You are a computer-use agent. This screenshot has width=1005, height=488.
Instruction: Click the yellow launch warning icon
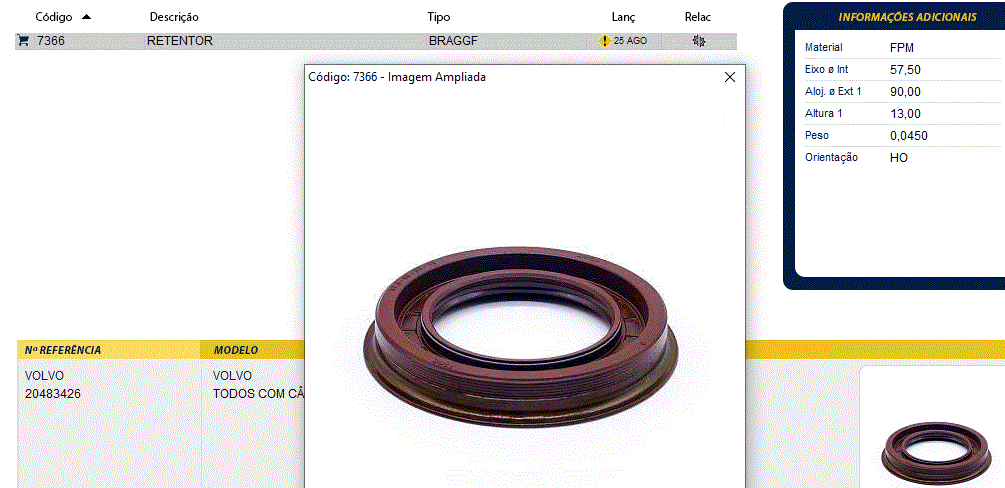[604, 41]
